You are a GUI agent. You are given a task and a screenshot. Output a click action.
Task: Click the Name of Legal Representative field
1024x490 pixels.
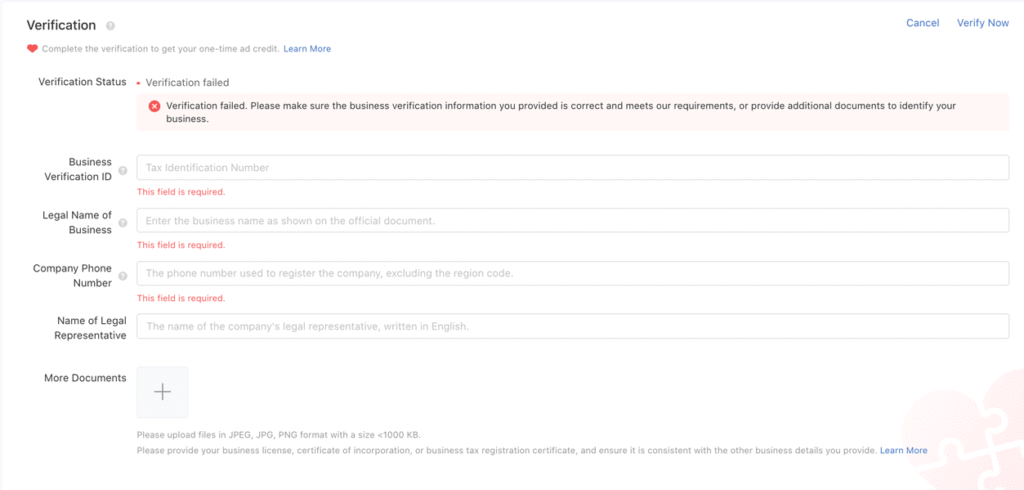click(x=572, y=326)
